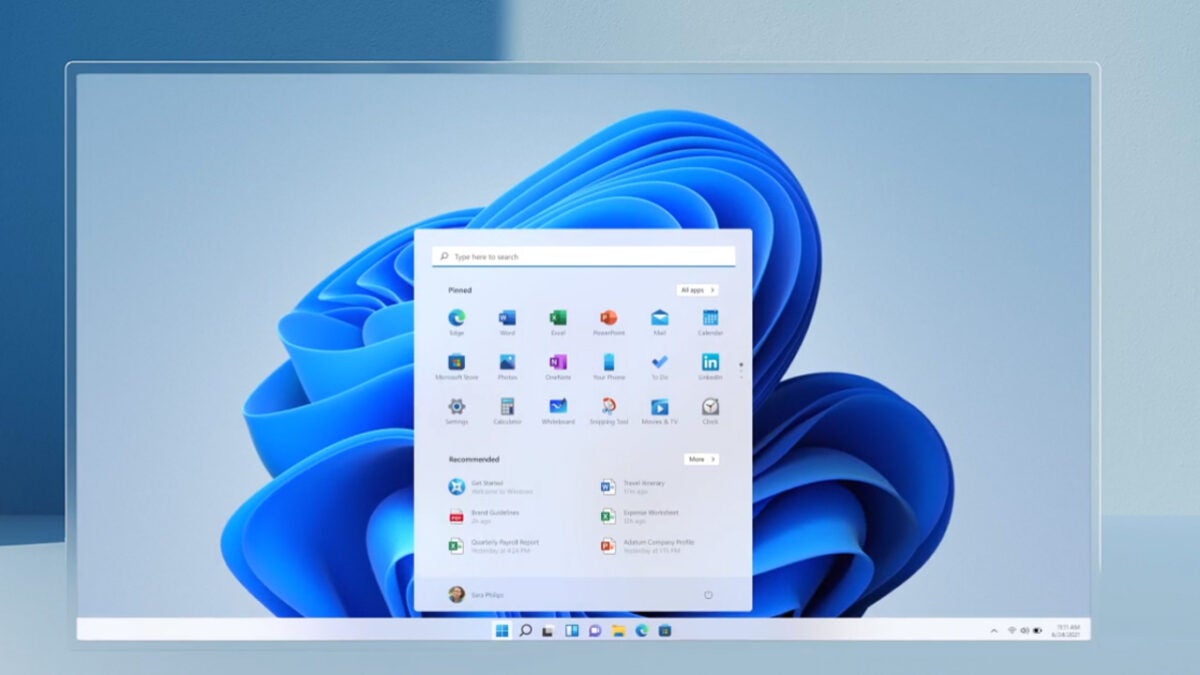Open OneNote from the pinned grid
Viewport: 1200px width, 675px height.
click(558, 366)
